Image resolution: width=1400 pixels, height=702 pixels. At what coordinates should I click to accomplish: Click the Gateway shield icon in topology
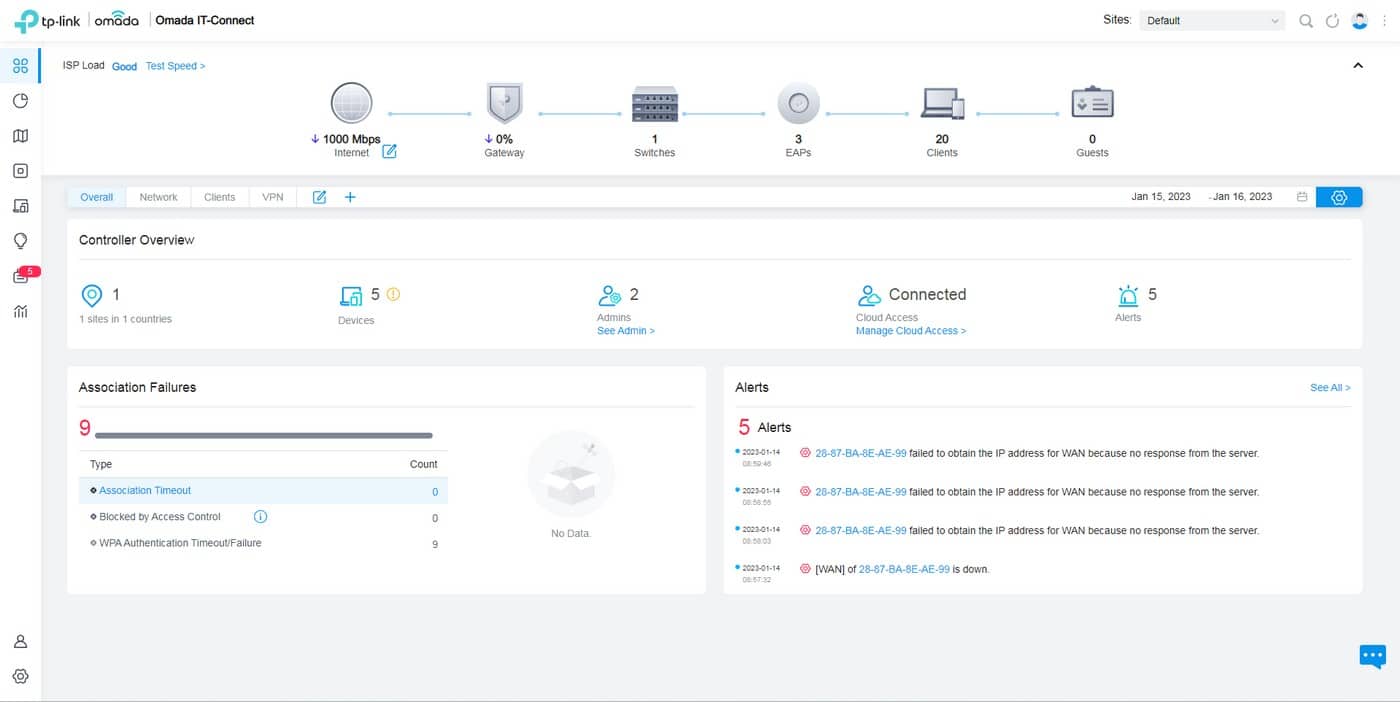(x=504, y=103)
